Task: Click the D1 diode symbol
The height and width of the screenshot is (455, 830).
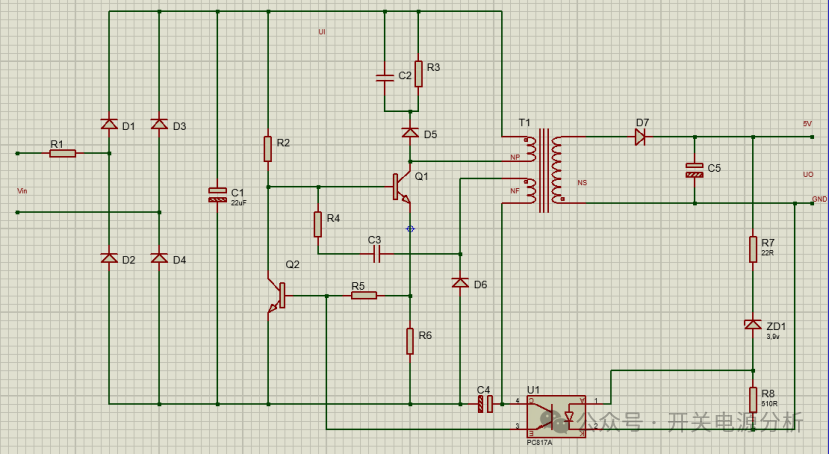Action: click(x=109, y=124)
